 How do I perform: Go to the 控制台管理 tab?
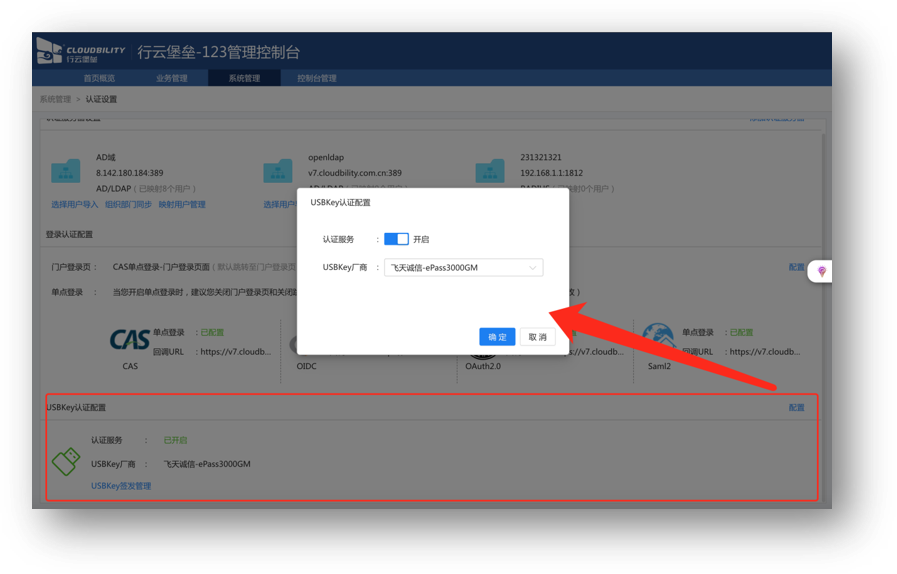coord(317,78)
